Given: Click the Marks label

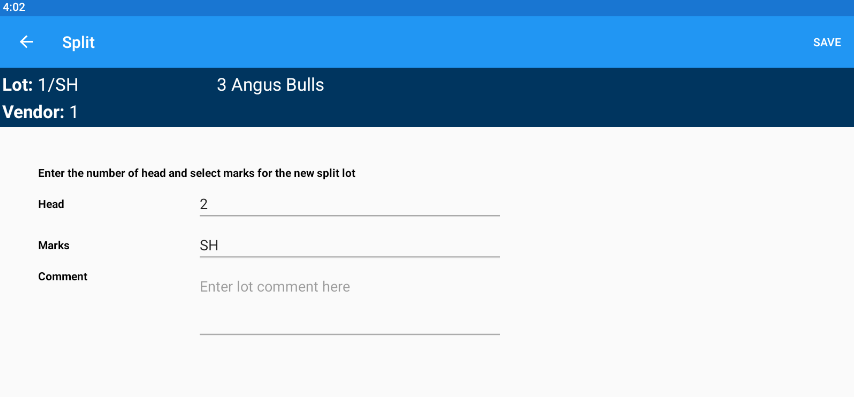Looking at the screenshot, I should 54,246.
